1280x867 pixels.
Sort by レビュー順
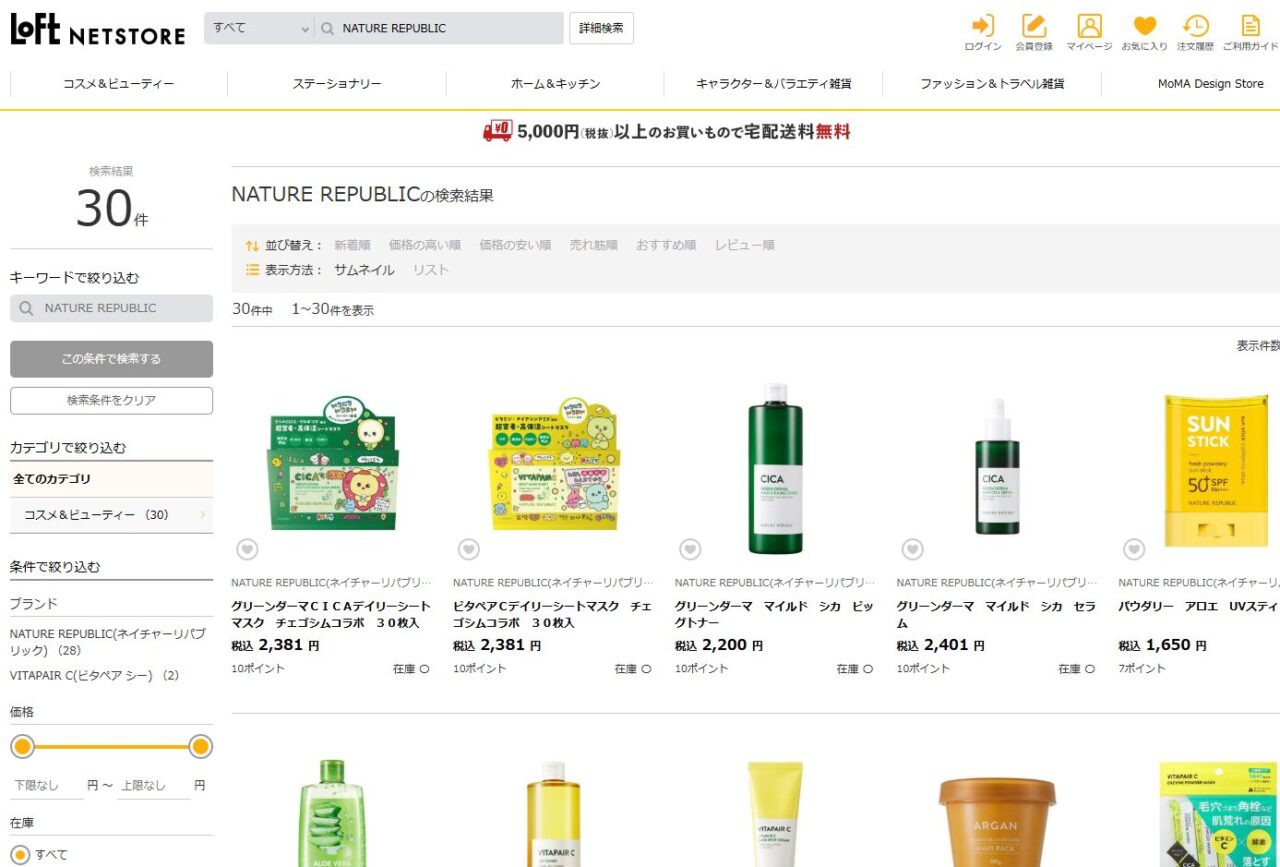pyautogui.click(x=744, y=245)
